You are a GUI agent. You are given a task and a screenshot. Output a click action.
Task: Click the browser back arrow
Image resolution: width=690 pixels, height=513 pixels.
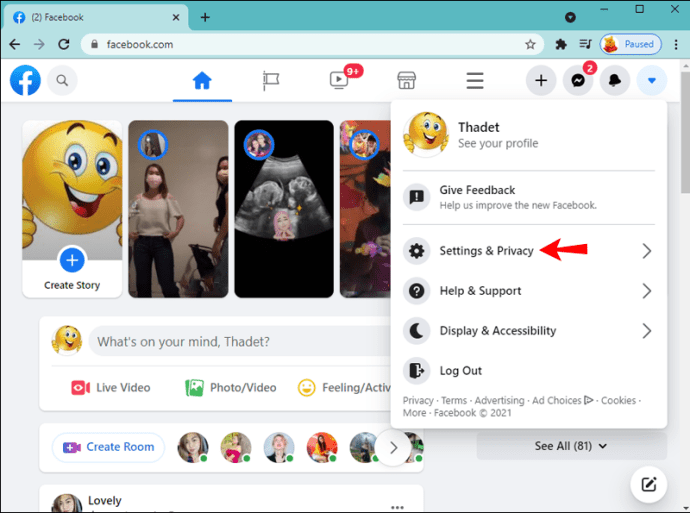point(15,44)
